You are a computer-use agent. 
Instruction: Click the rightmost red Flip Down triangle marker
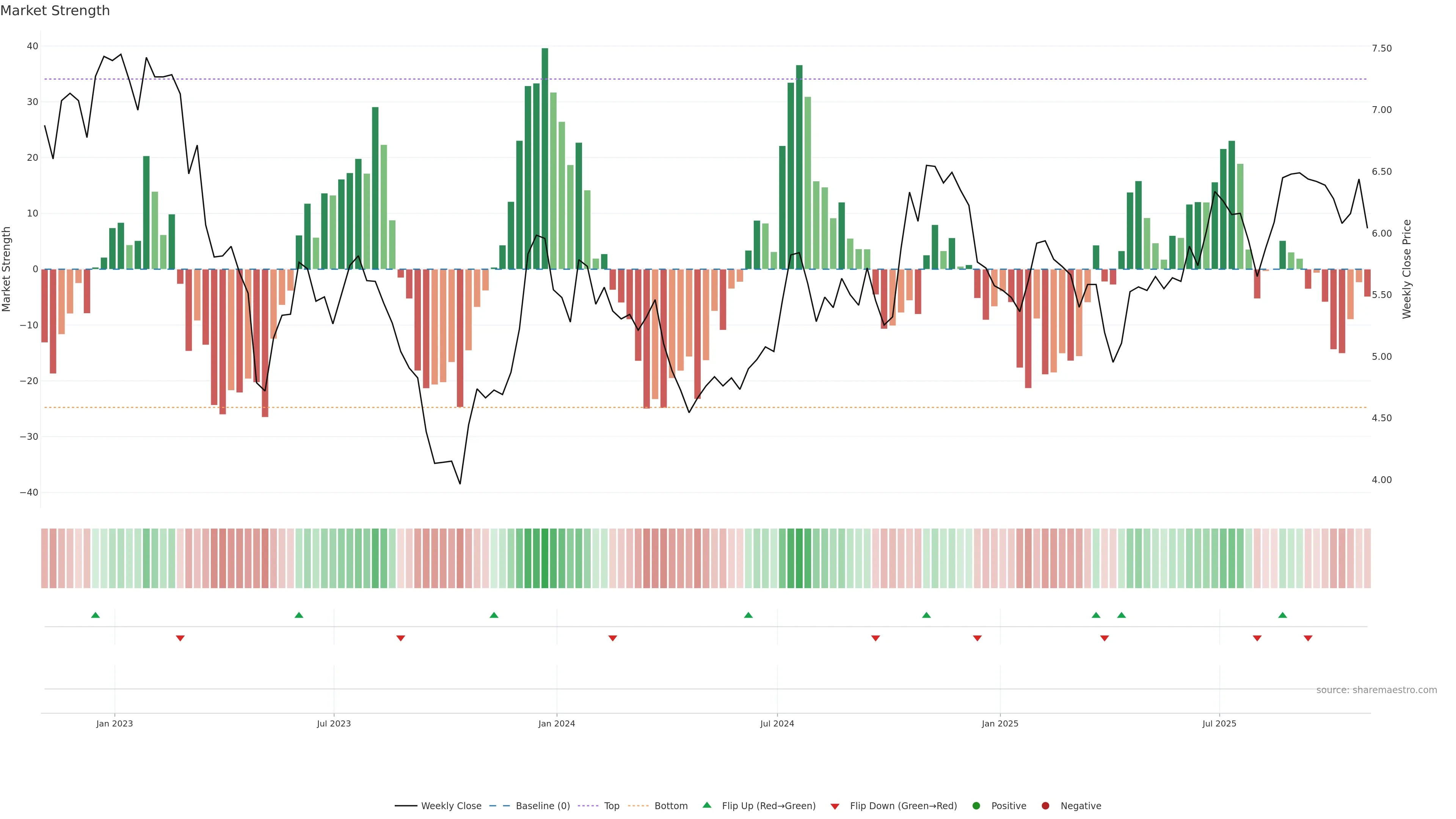click(x=1308, y=638)
